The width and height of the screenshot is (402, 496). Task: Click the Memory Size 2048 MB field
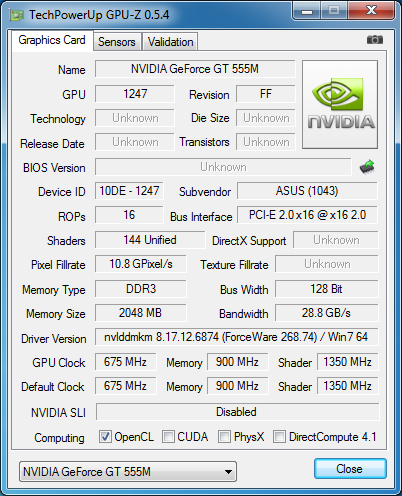[x=141, y=313]
